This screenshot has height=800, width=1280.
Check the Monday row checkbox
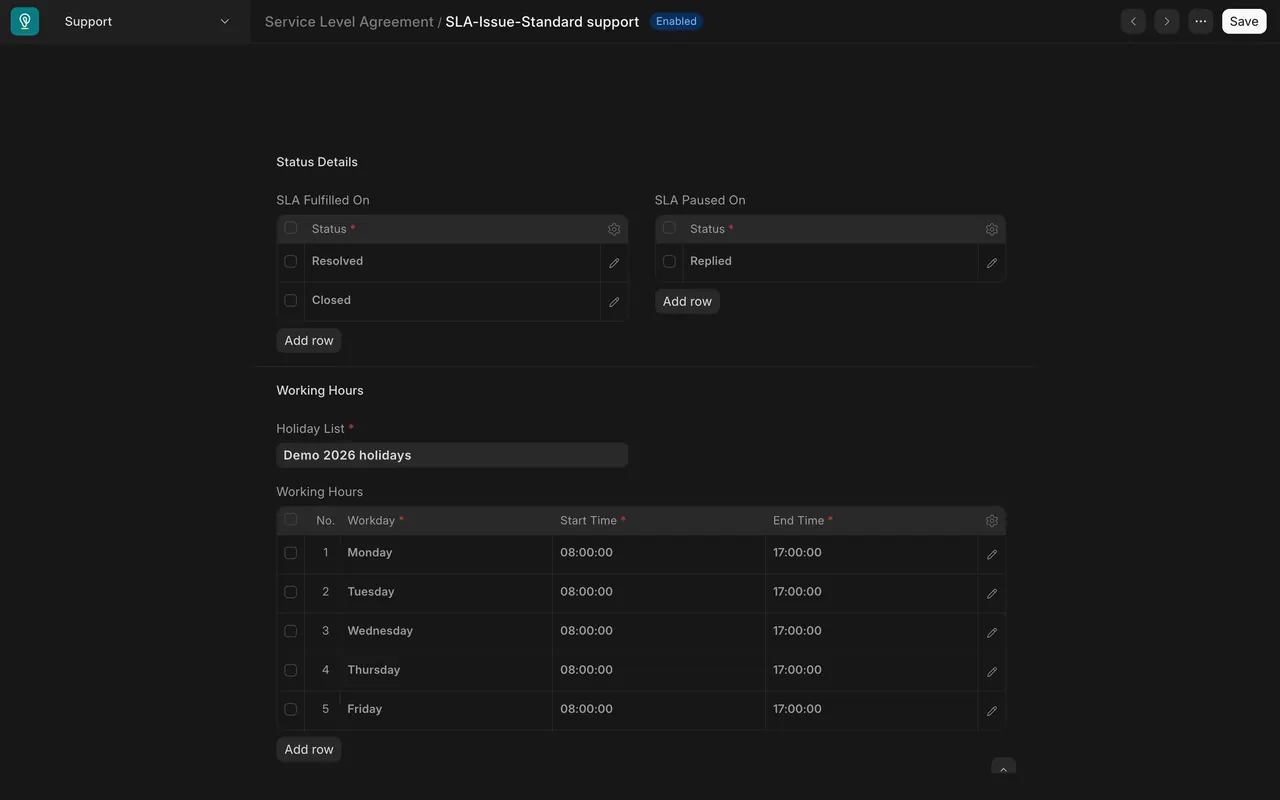291,553
